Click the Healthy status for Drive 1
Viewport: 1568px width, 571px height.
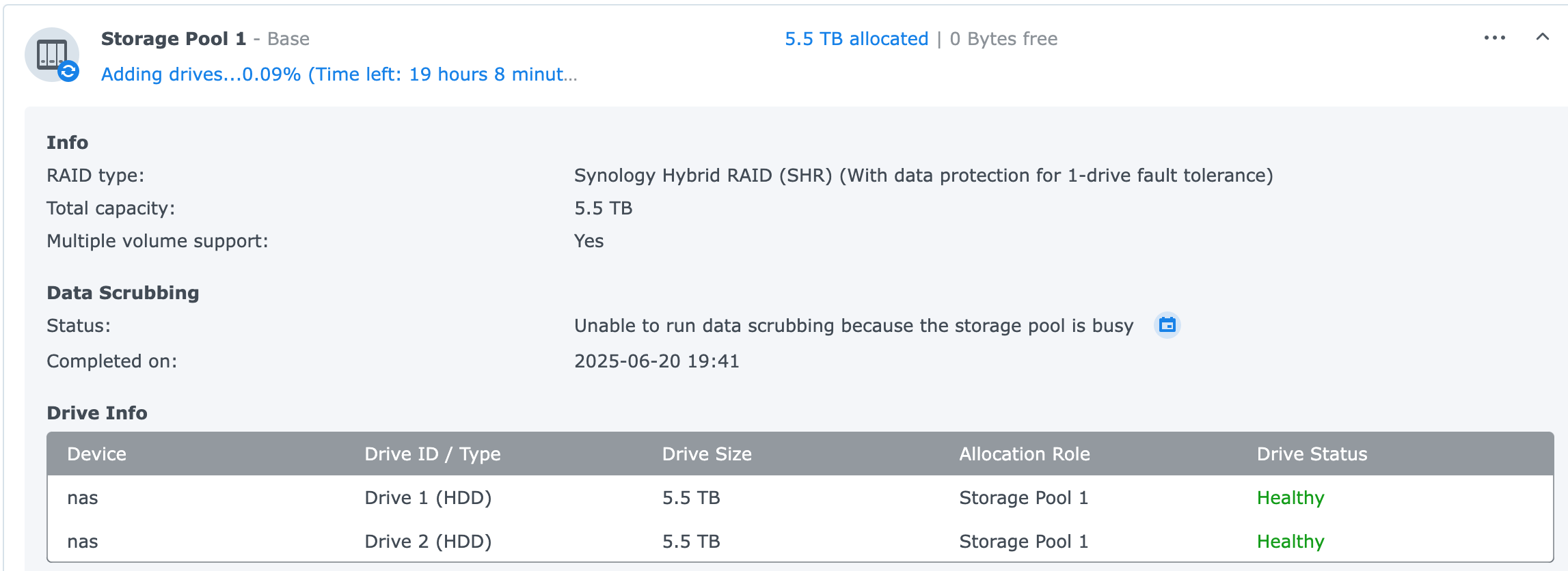[x=1290, y=498]
